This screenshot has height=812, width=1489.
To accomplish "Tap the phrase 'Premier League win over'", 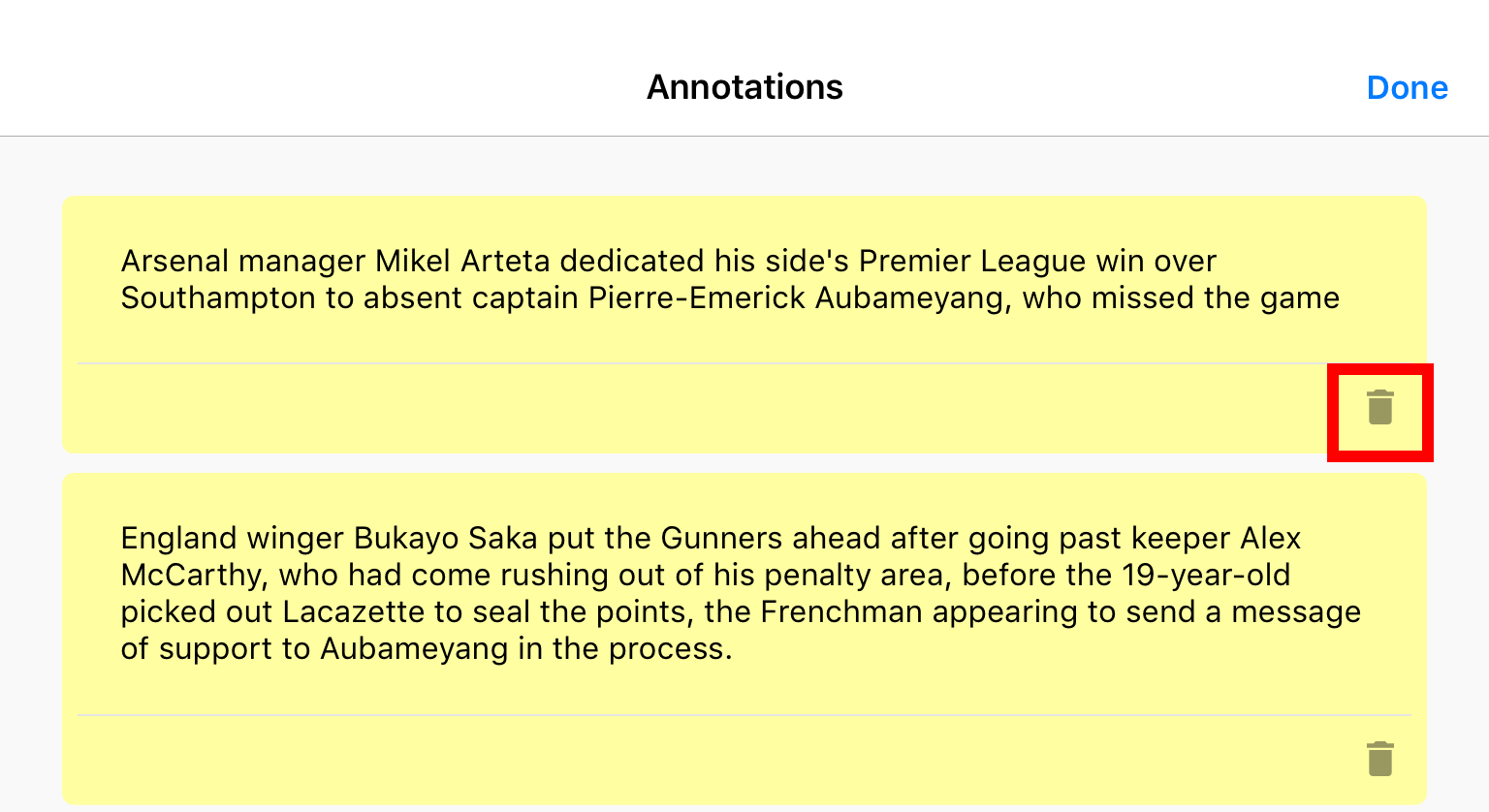I will (1037, 262).
